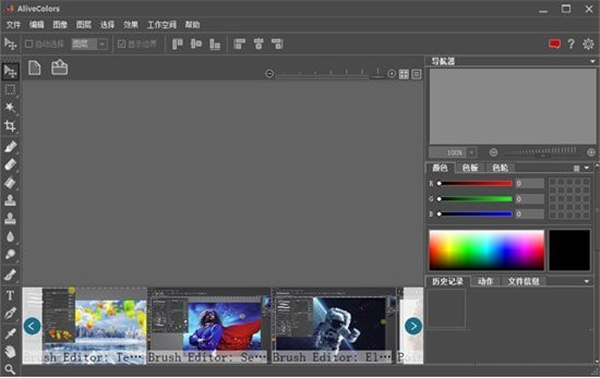Select the Hand pan tool
The image size is (600, 378).
pos(10,351)
